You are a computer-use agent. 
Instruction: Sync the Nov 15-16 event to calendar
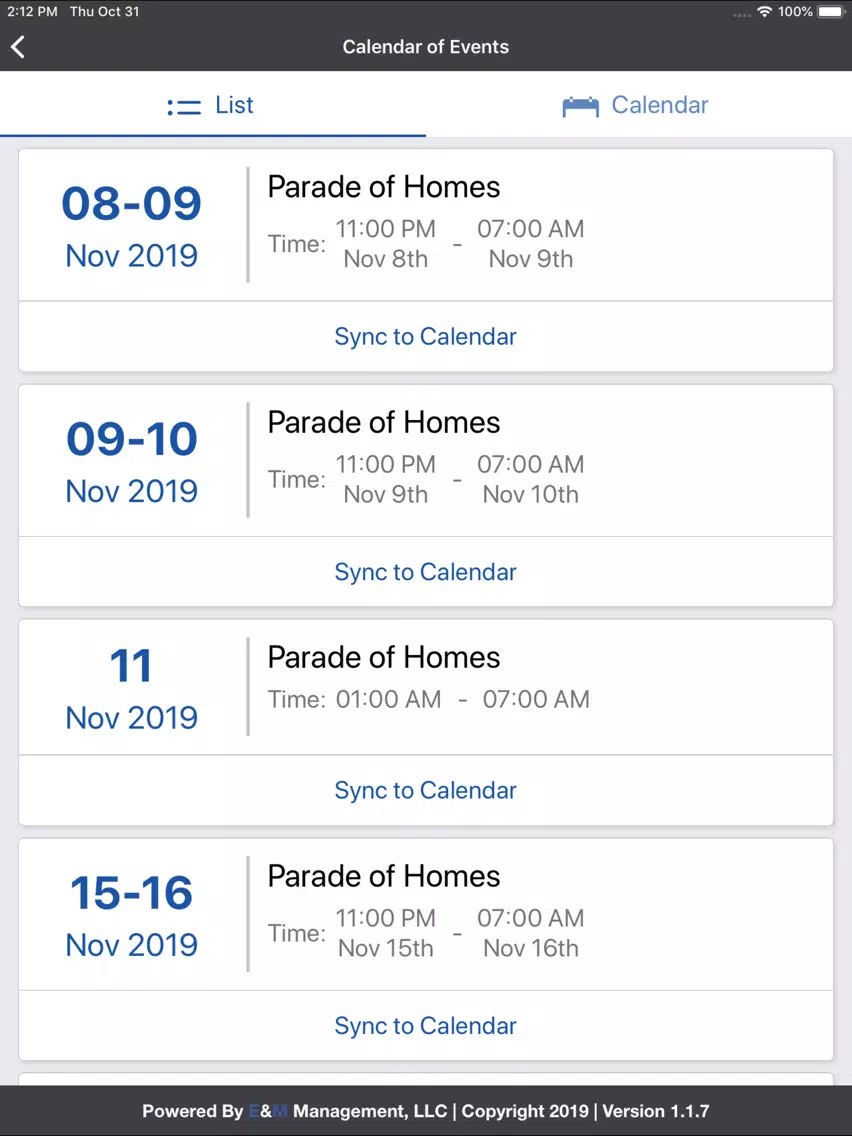[425, 1025]
